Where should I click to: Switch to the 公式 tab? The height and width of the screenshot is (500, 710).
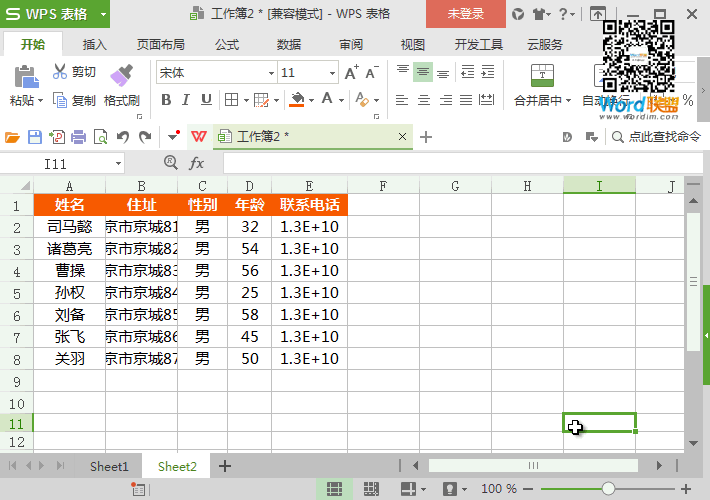click(x=227, y=44)
